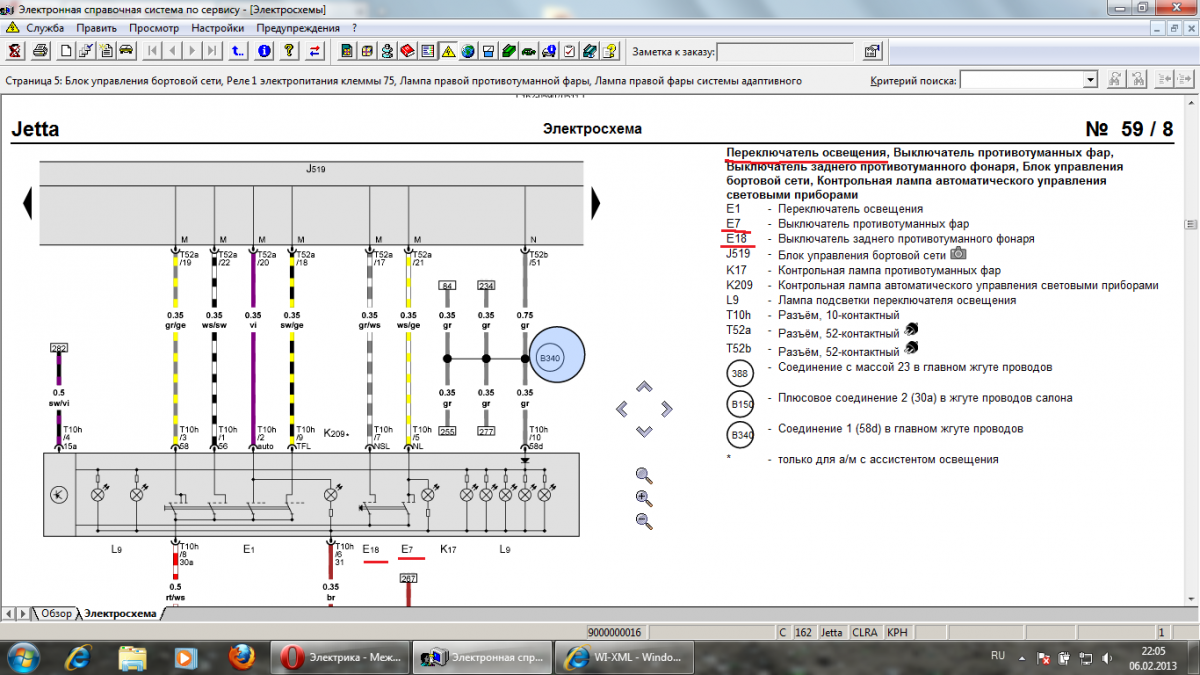Click the blue 't..' toolbar icon
The width and height of the screenshot is (1200, 675).
[x=238, y=51]
